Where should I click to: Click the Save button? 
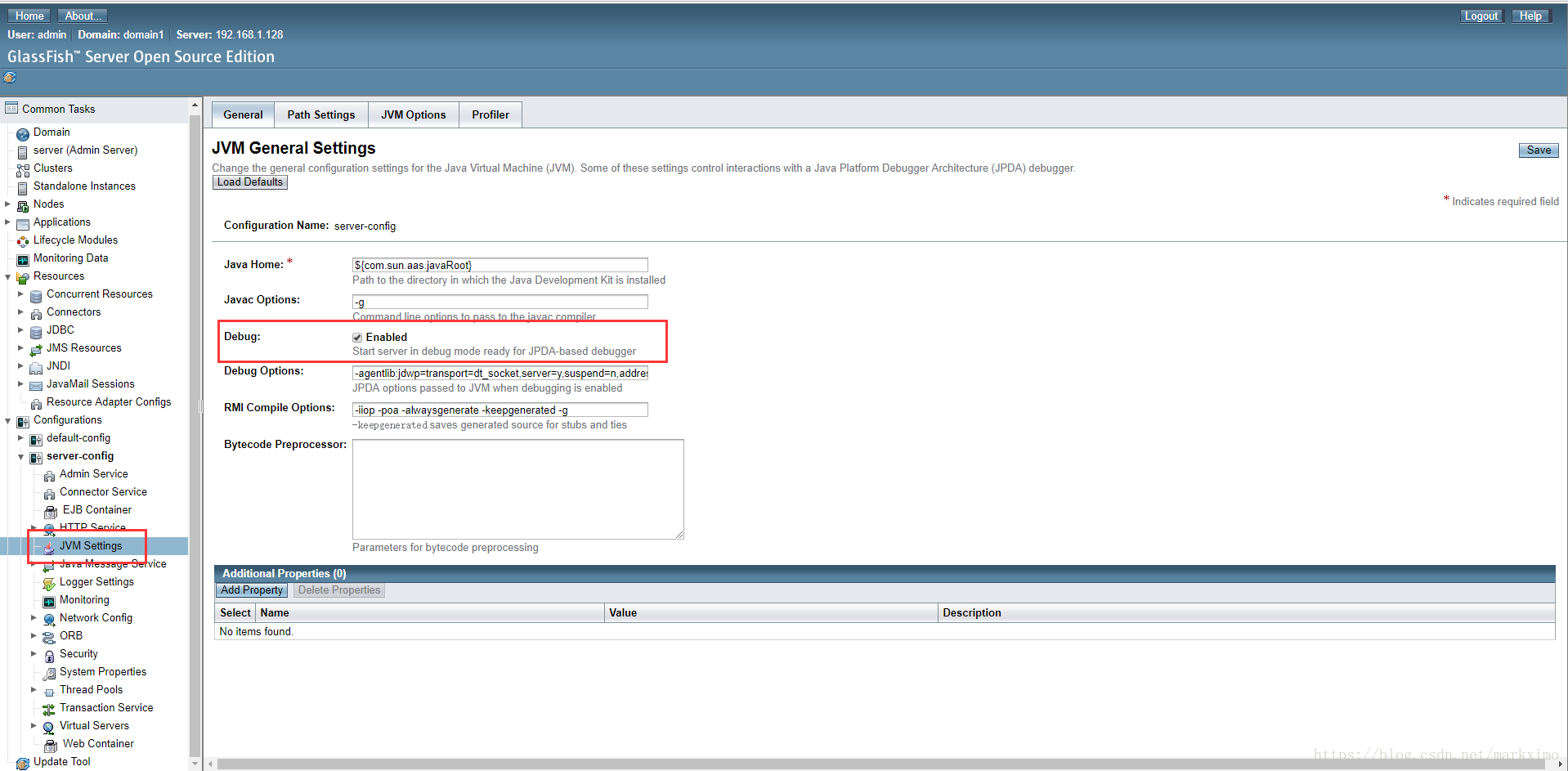point(1539,150)
